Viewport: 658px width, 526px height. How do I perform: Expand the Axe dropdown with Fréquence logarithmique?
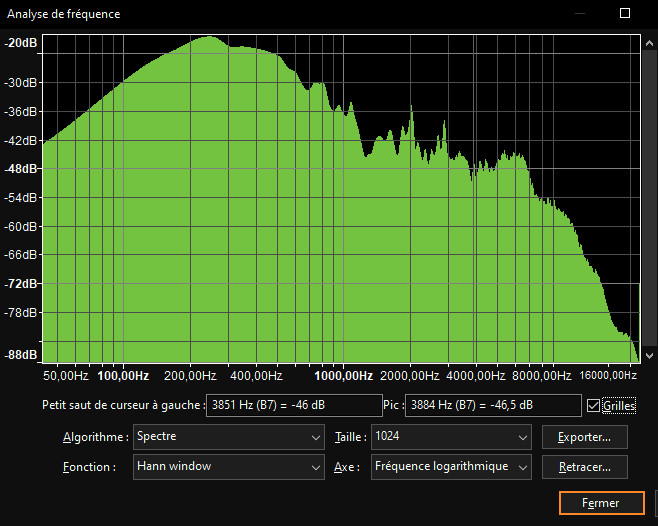450,466
